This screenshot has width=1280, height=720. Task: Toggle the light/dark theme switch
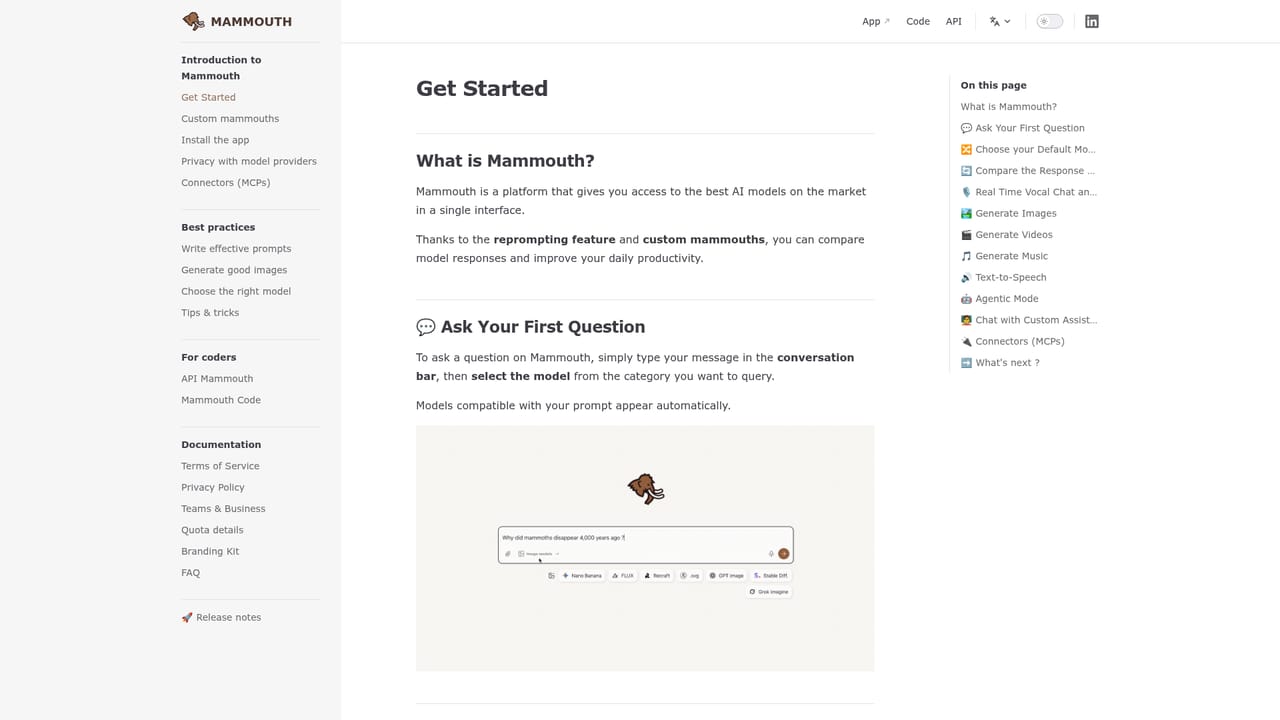tap(1049, 21)
